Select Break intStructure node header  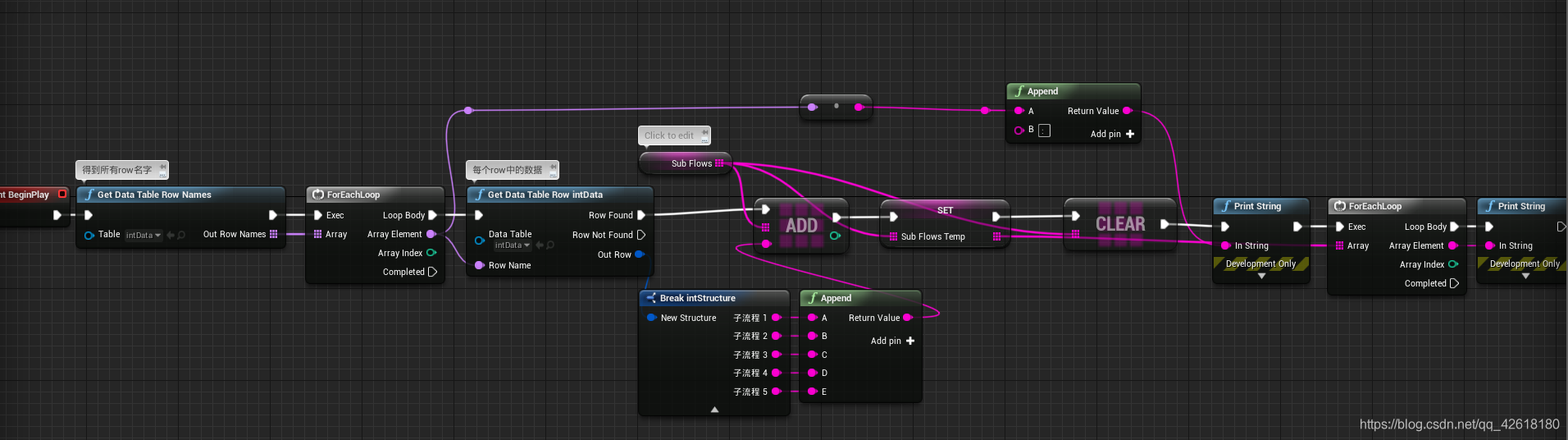point(713,298)
